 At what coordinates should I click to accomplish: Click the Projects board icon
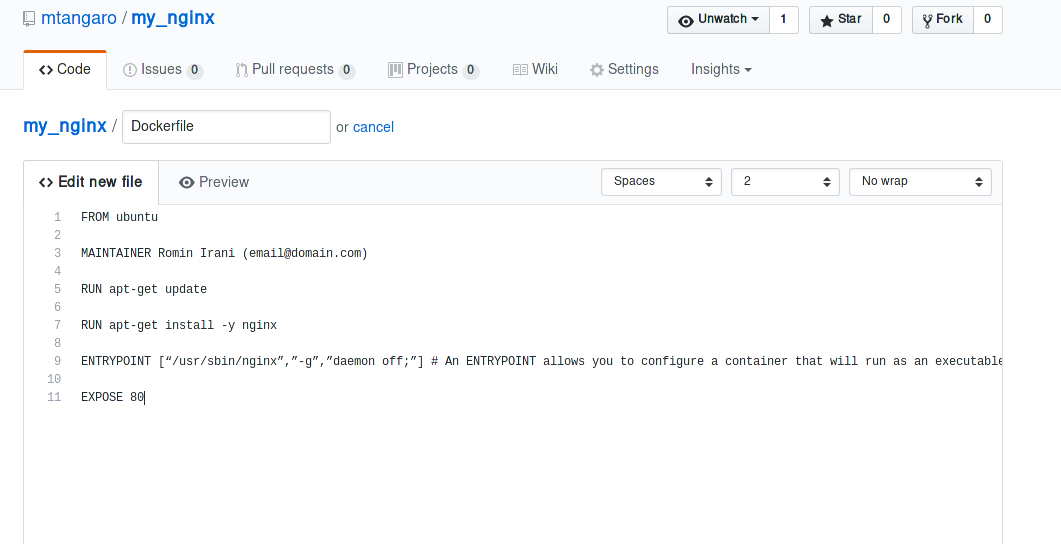click(395, 70)
